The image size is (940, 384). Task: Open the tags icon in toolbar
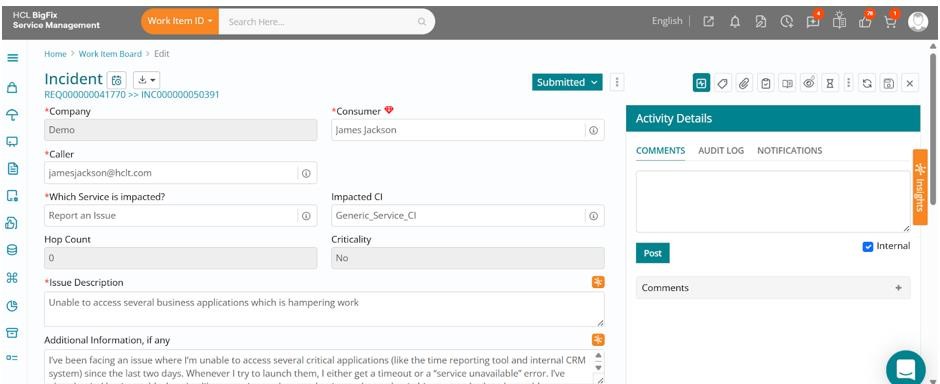coord(722,83)
